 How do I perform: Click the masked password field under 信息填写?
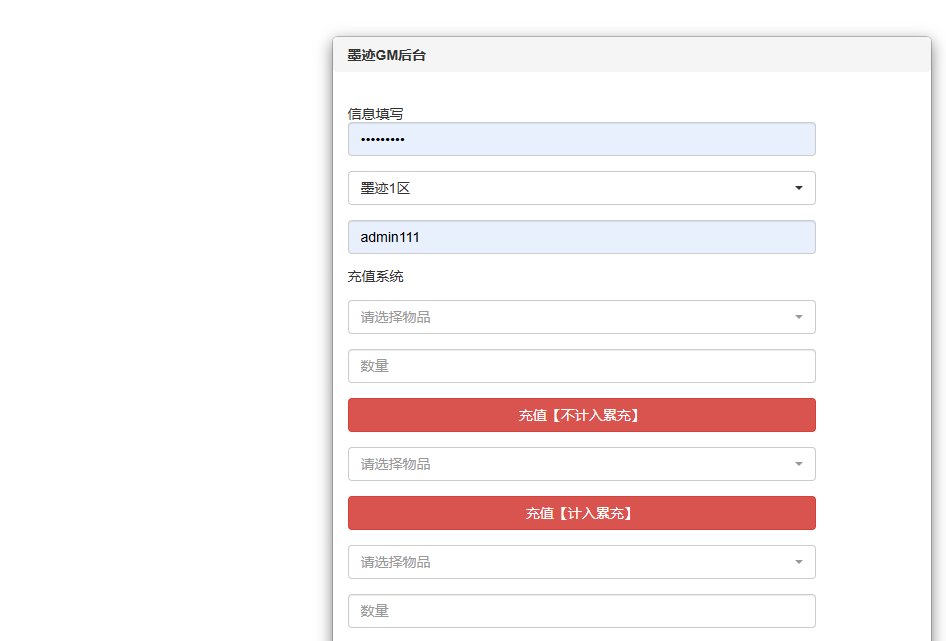point(582,139)
